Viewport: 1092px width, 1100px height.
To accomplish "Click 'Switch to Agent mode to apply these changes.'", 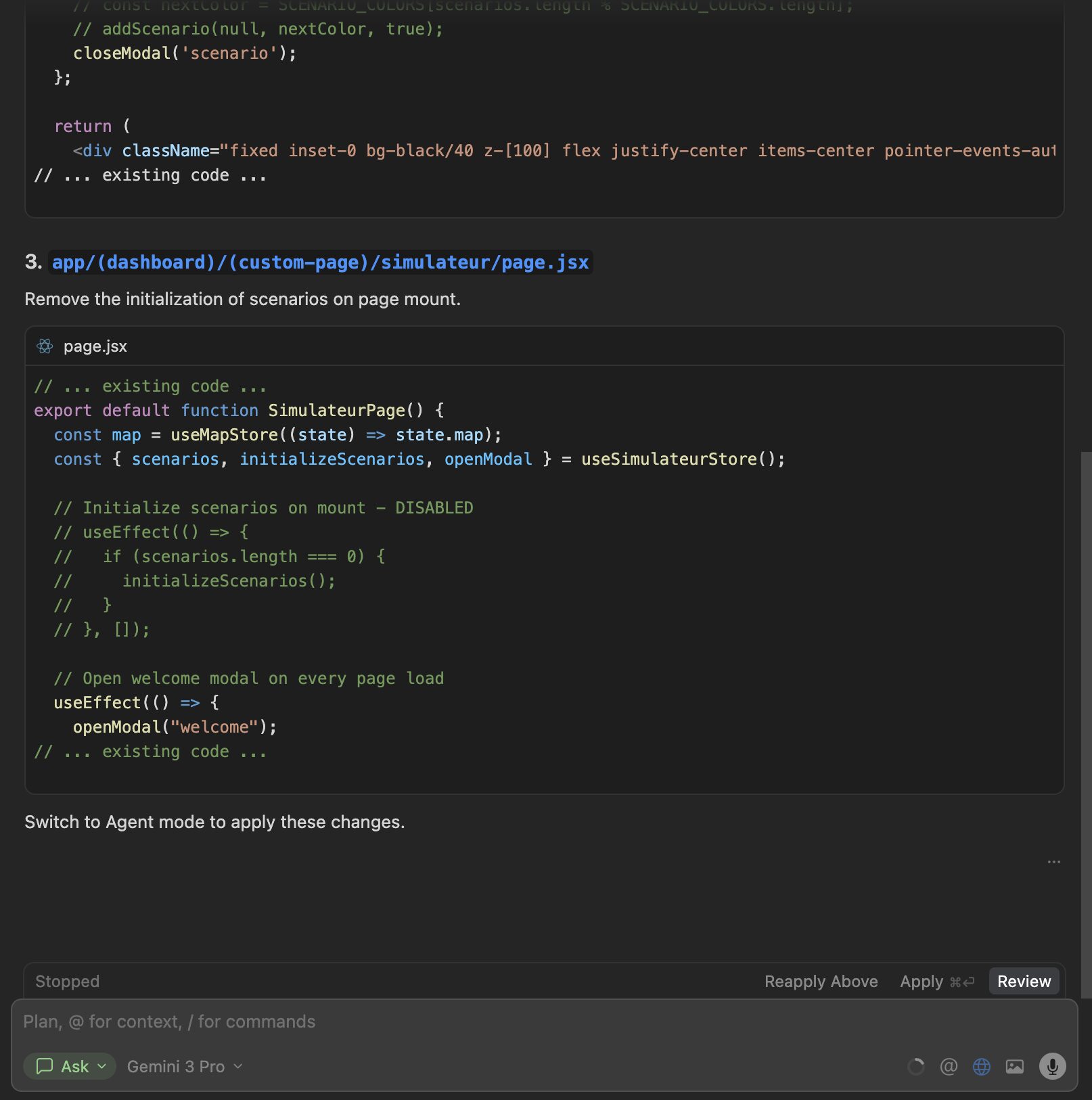I will point(214,822).
